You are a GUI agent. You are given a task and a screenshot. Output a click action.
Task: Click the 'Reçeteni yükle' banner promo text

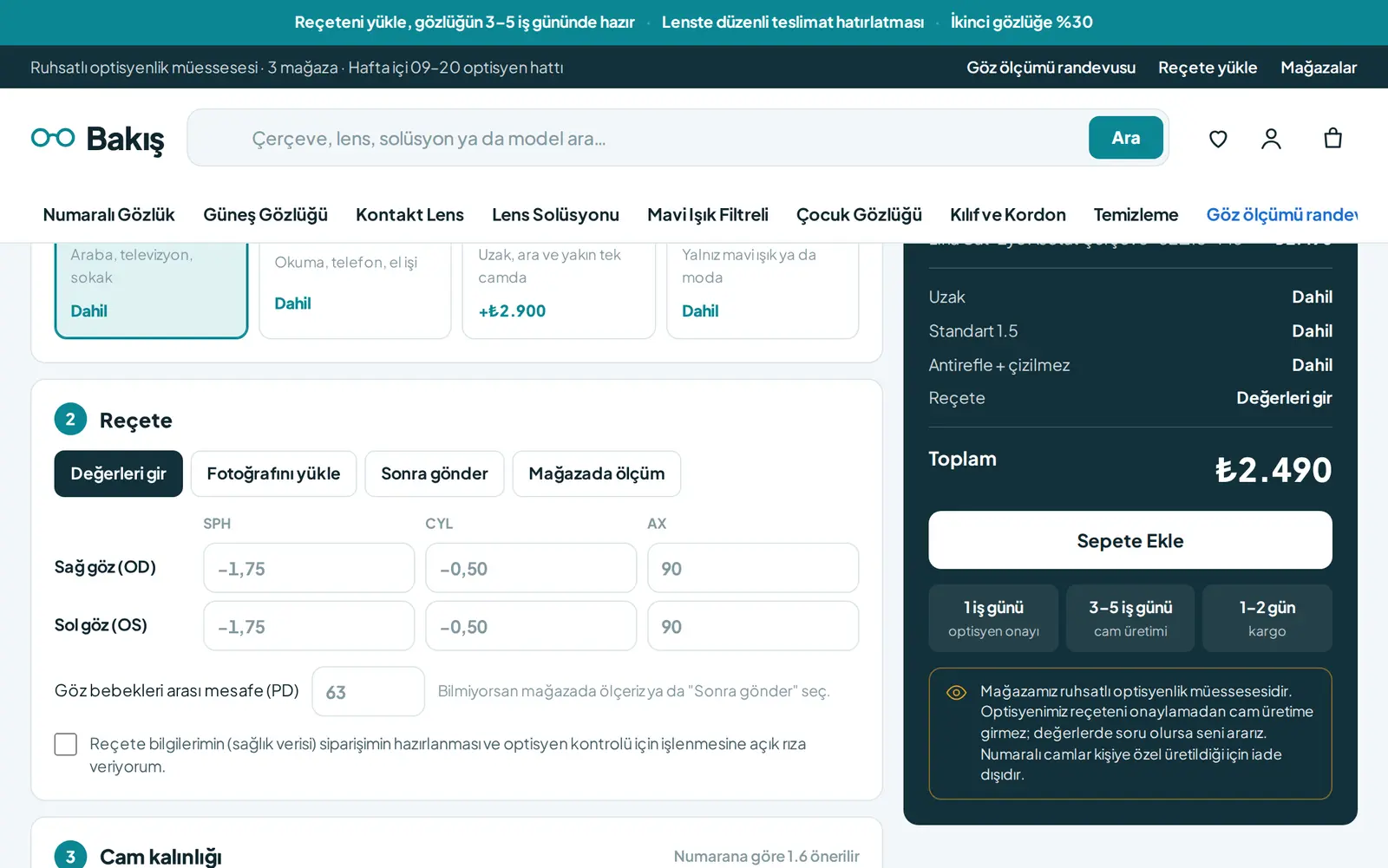pyautogui.click(x=465, y=22)
